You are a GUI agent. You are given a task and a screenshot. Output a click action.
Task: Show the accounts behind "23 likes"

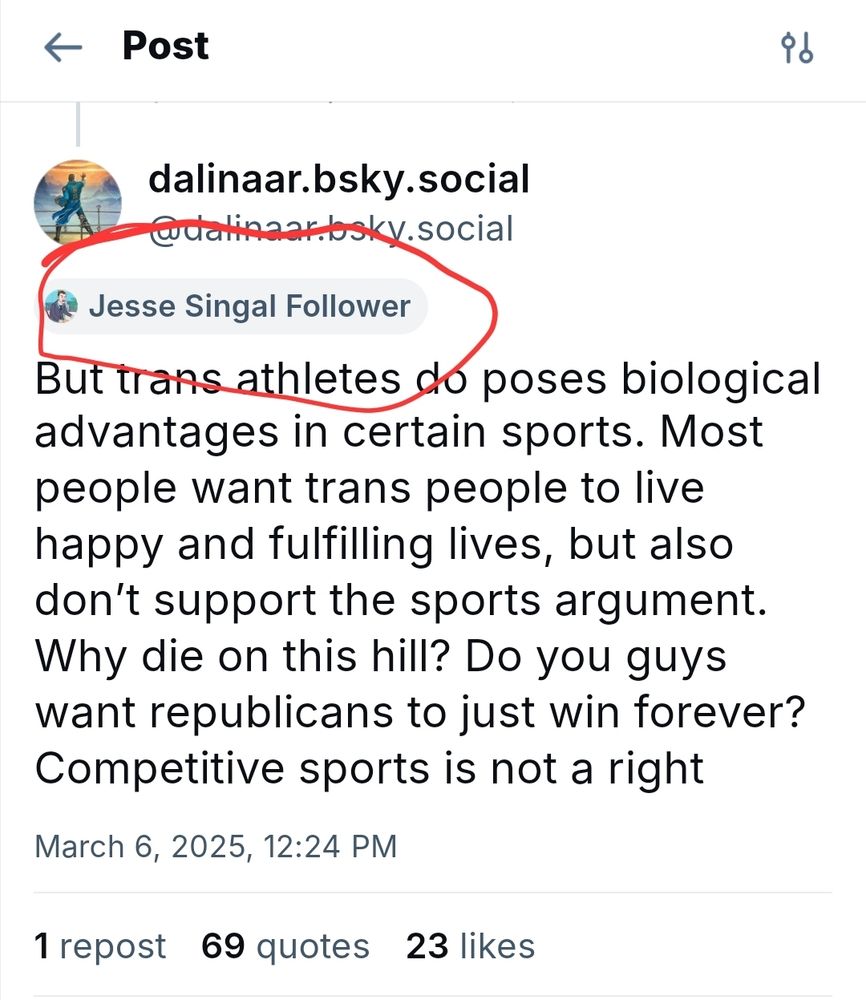(x=470, y=945)
